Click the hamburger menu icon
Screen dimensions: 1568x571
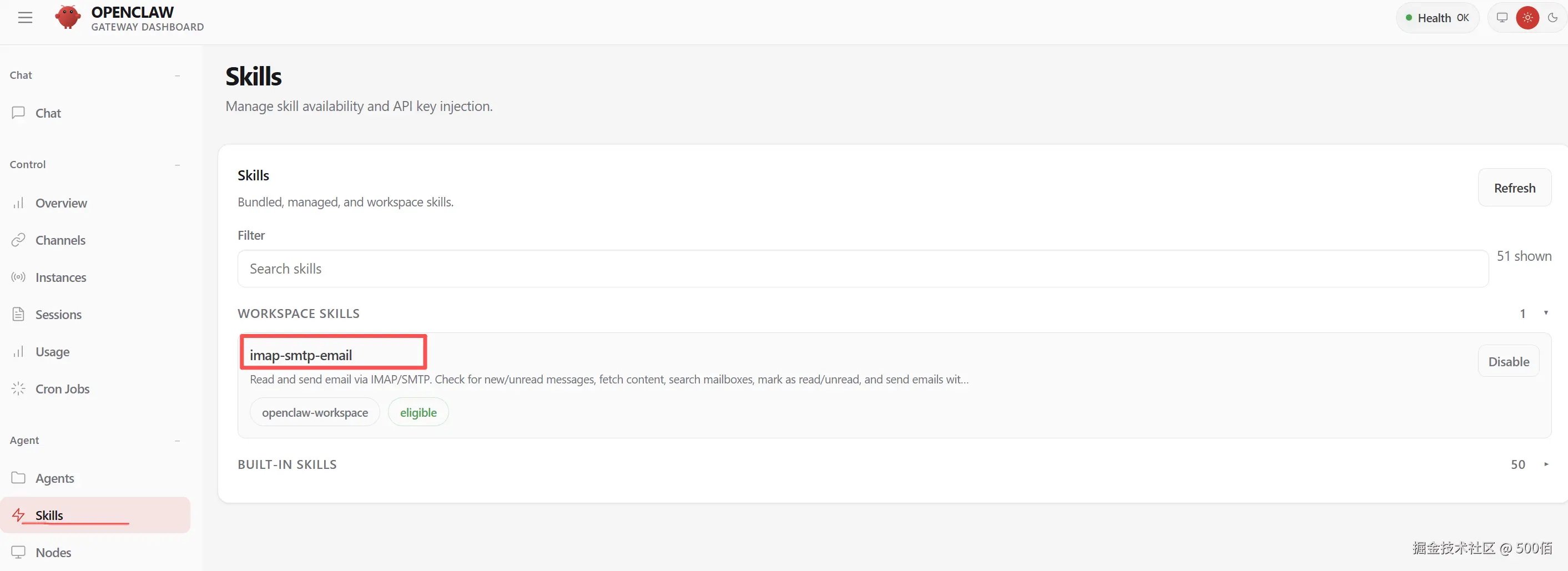(25, 18)
